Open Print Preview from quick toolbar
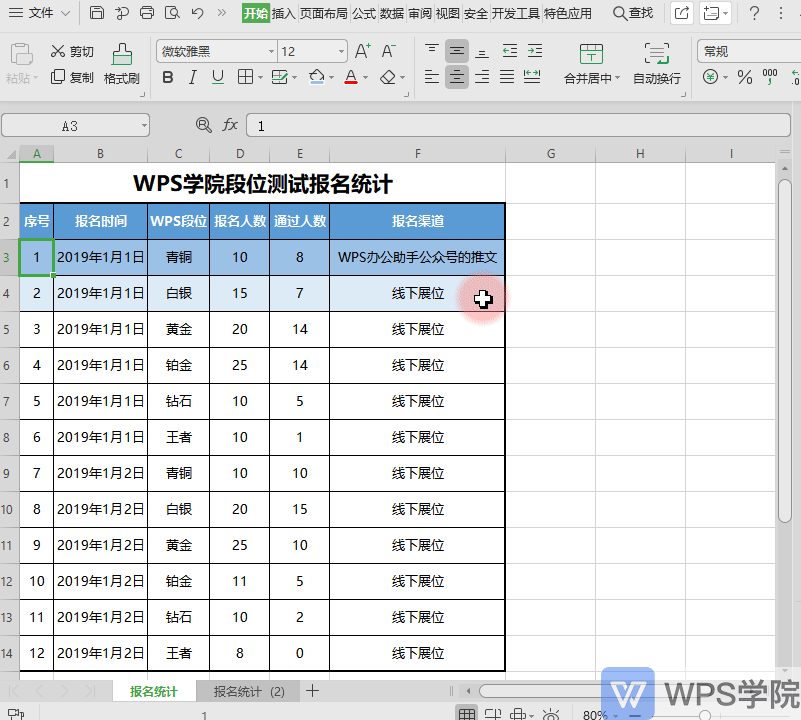801x720 pixels. (172, 12)
